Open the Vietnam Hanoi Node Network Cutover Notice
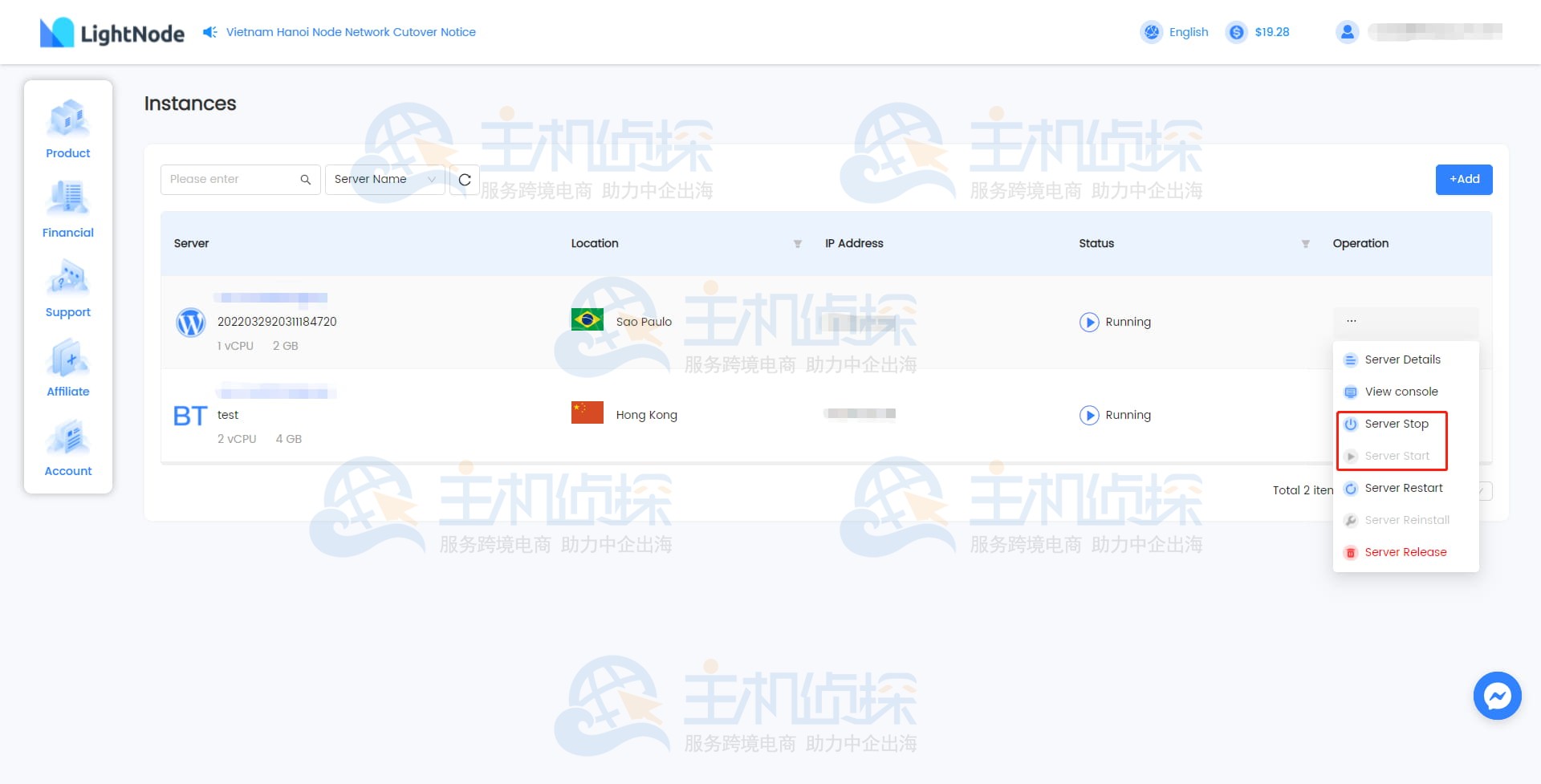 (351, 32)
